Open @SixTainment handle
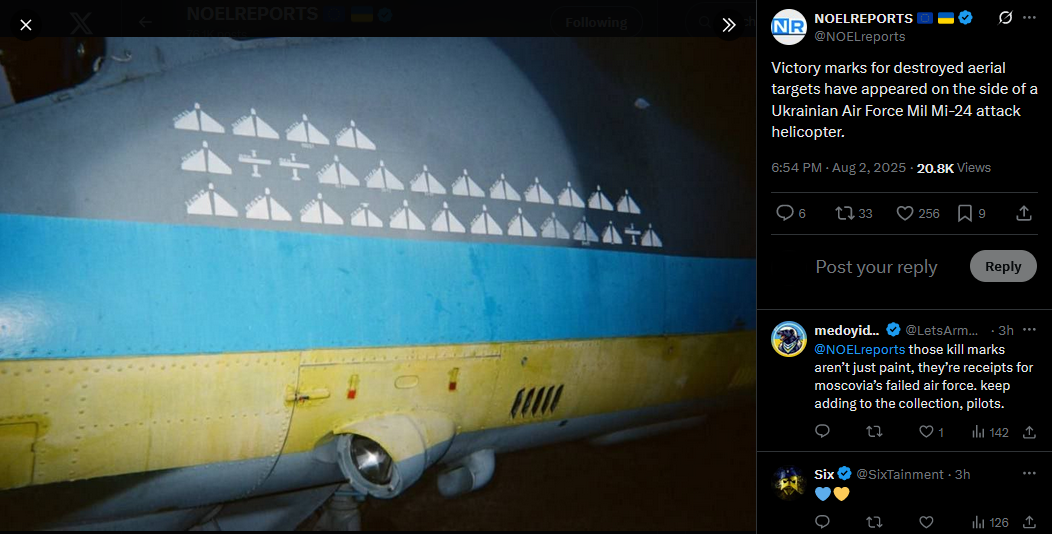Viewport: 1052px width, 534px height. [898, 474]
